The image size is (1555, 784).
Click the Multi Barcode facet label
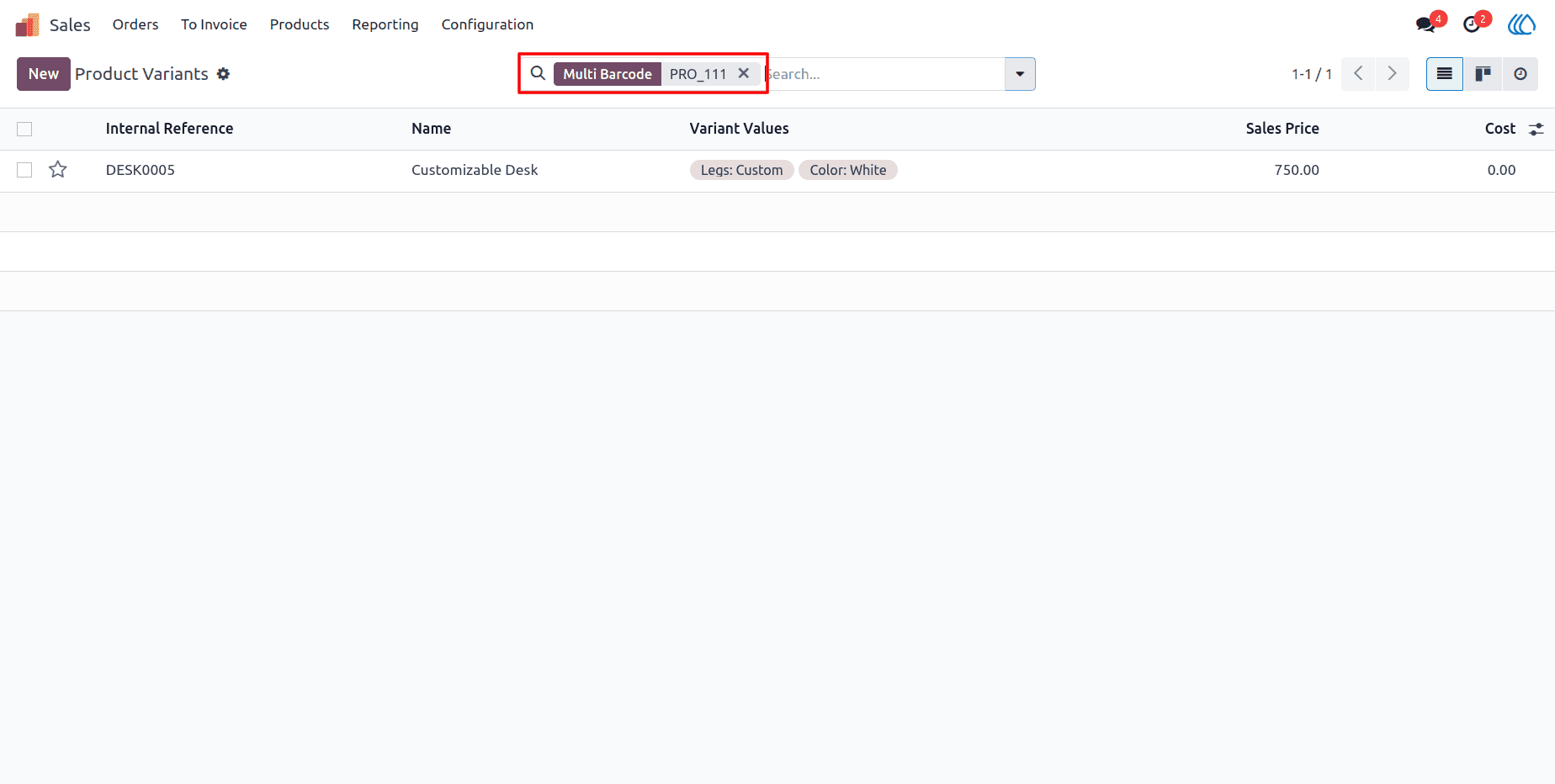pyautogui.click(x=608, y=74)
